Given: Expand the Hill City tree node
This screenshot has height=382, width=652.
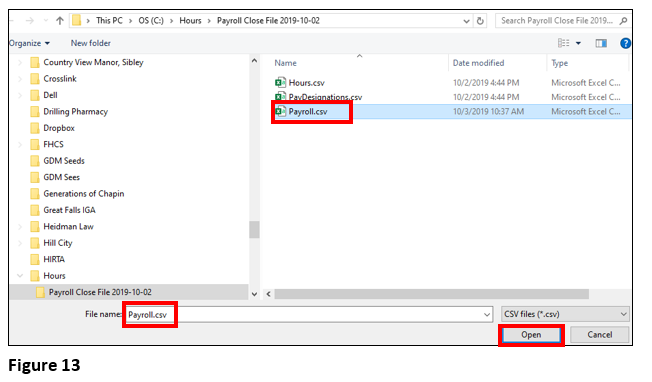Looking at the screenshot, I should coord(20,243).
